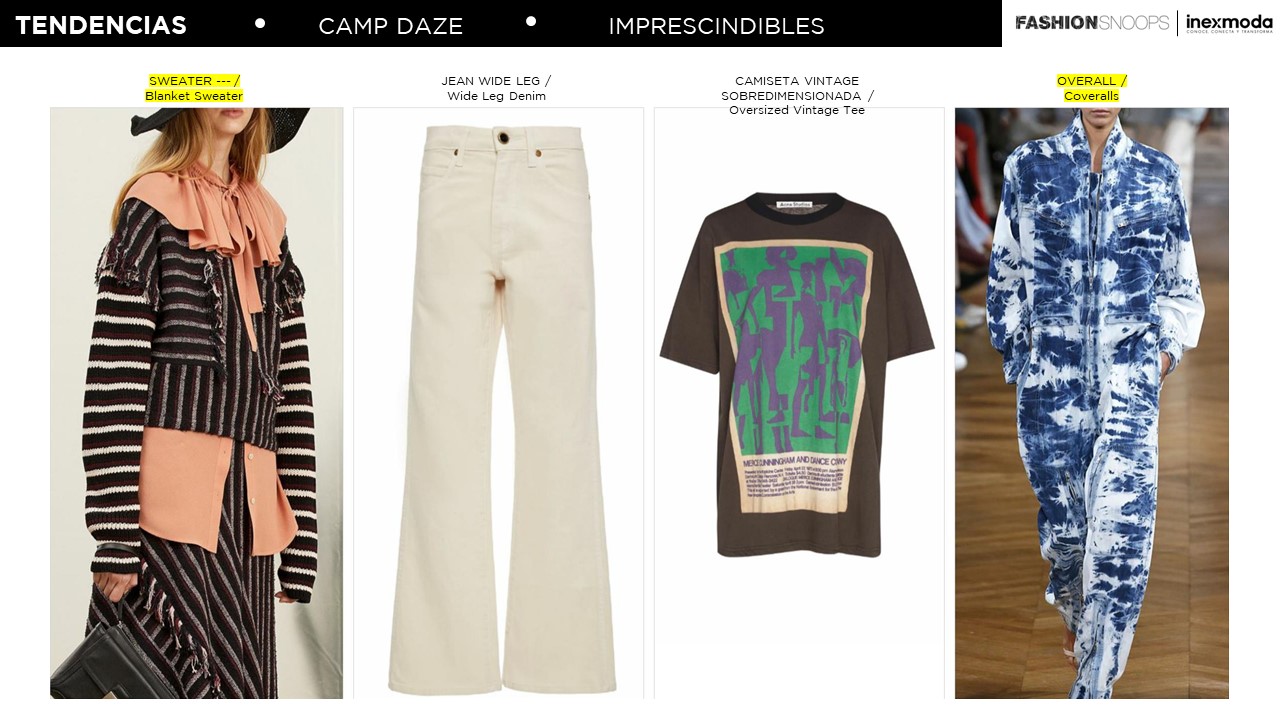Click the Jean Wide Leg caption
The height and width of the screenshot is (720, 1280).
497,88
